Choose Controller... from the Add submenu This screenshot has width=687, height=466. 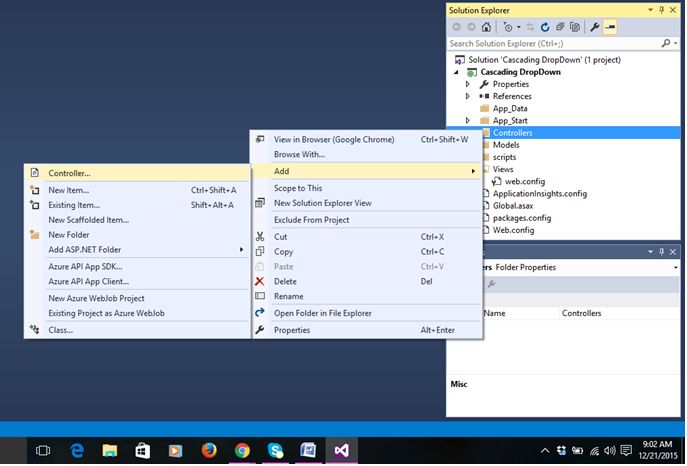pyautogui.click(x=70, y=173)
